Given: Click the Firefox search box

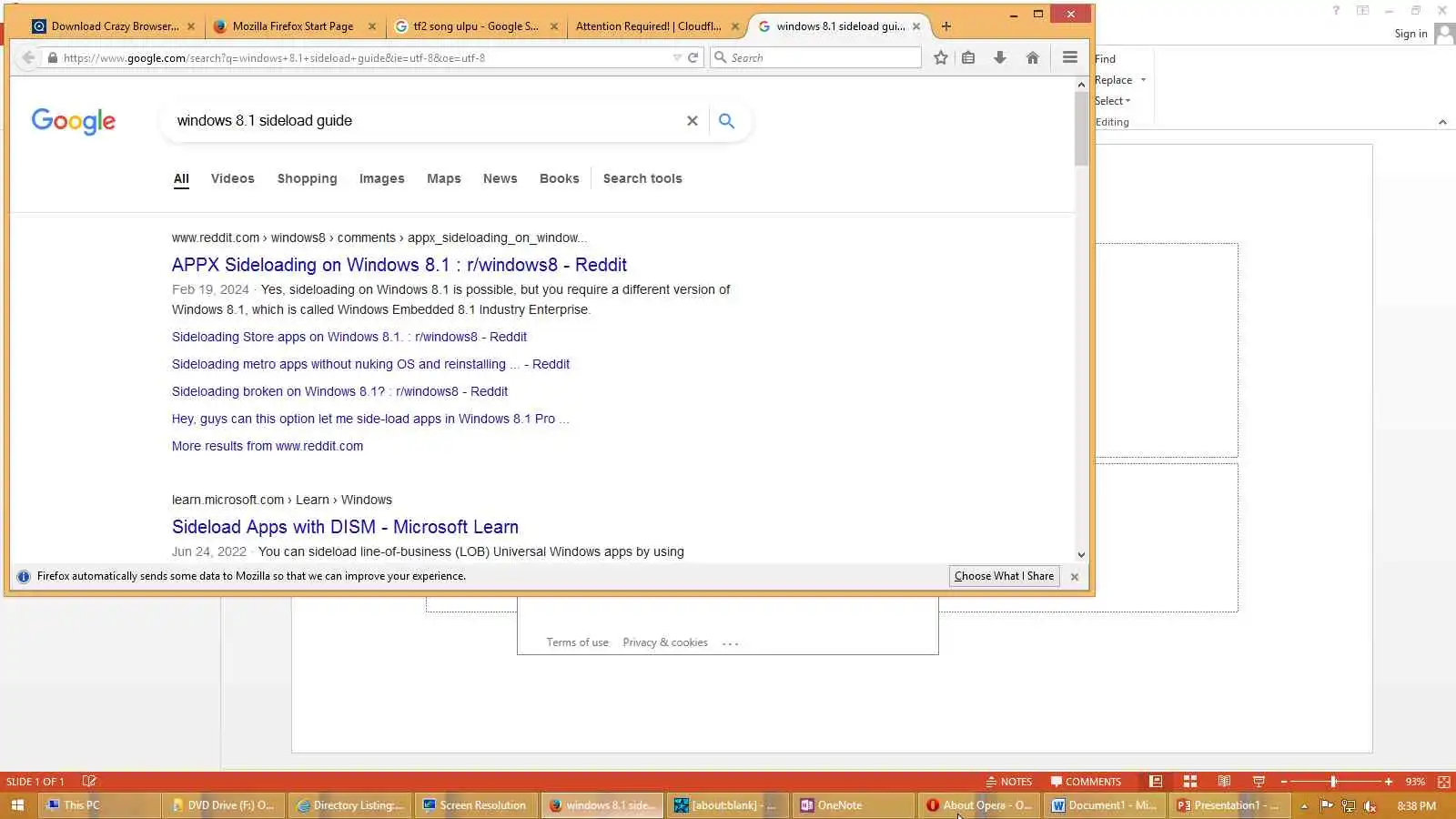Looking at the screenshot, I should (x=816, y=57).
